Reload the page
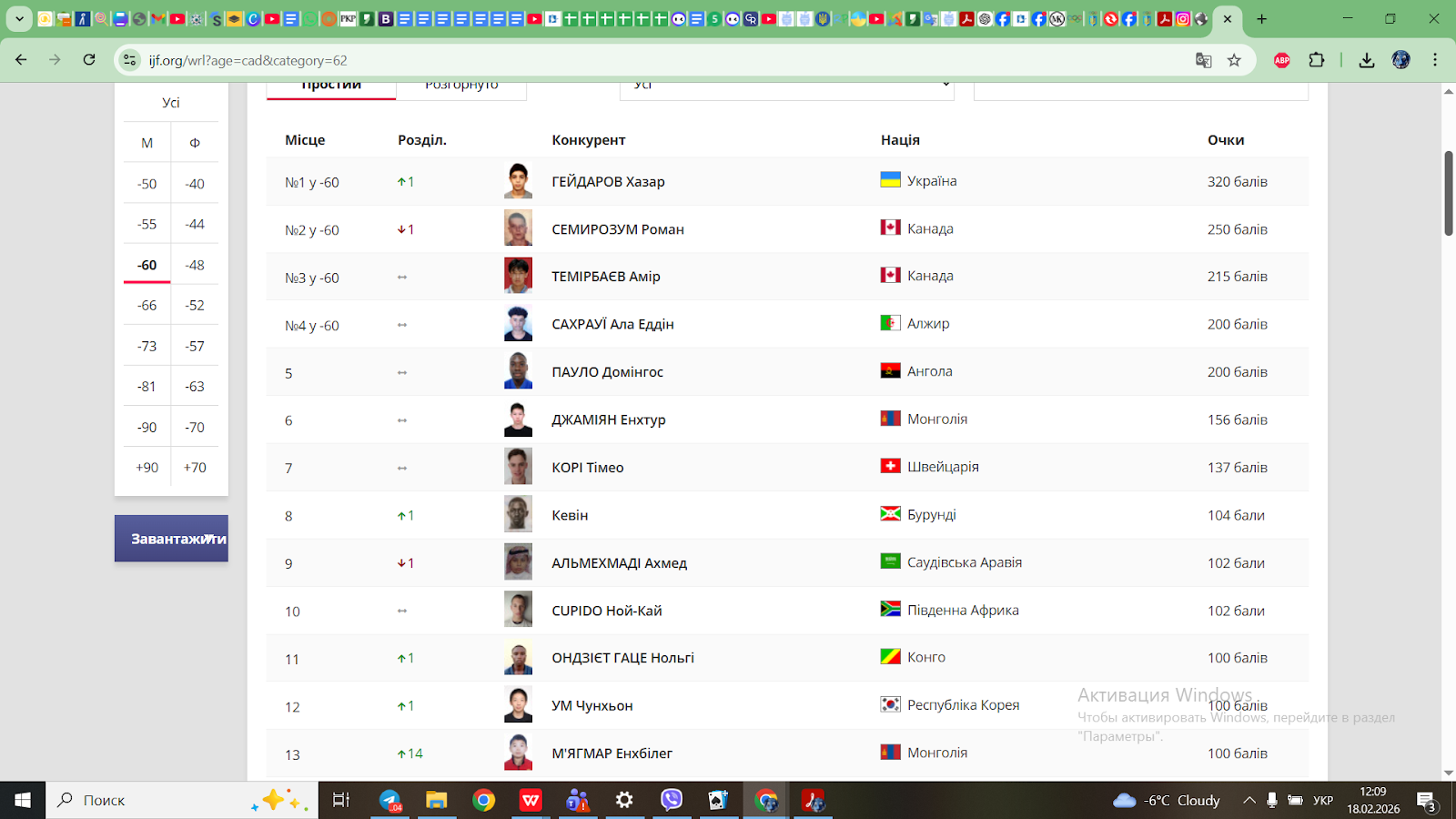This screenshot has height=819, width=1456. click(x=89, y=60)
